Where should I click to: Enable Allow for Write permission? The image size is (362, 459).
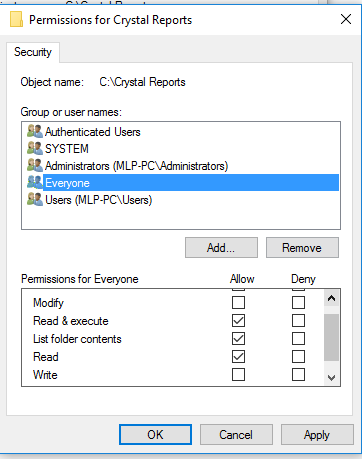pyautogui.click(x=238, y=375)
